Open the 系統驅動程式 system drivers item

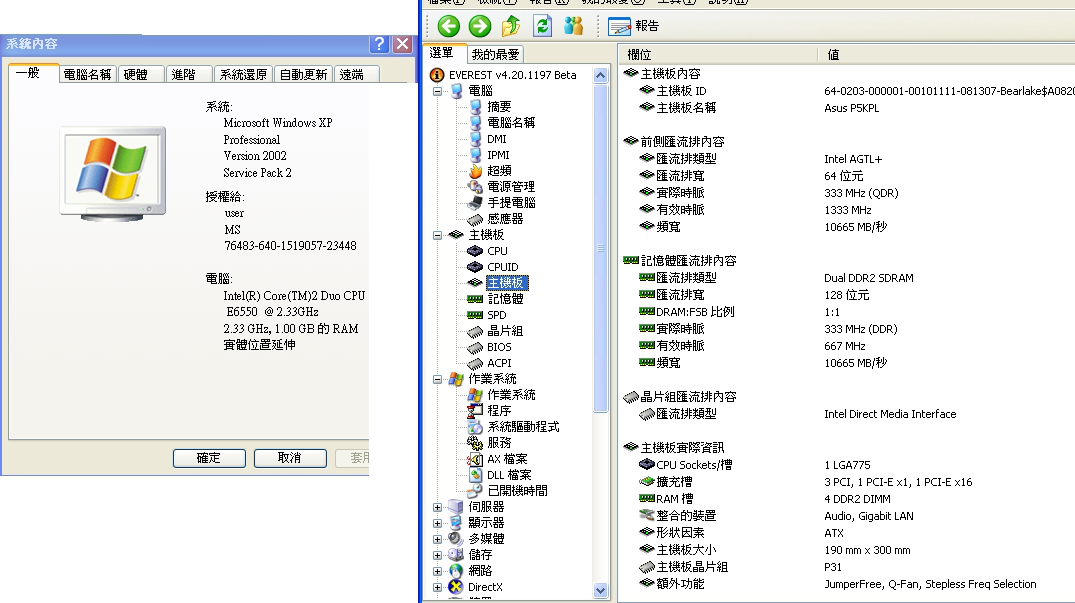523,427
